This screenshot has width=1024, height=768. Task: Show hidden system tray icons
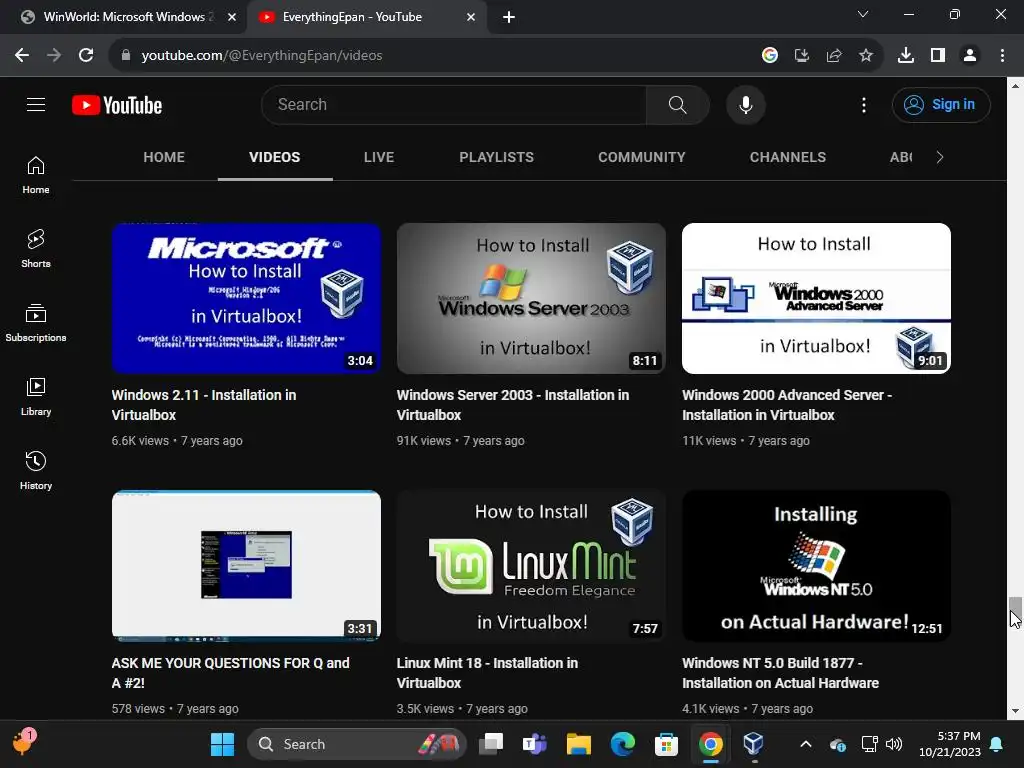click(806, 744)
